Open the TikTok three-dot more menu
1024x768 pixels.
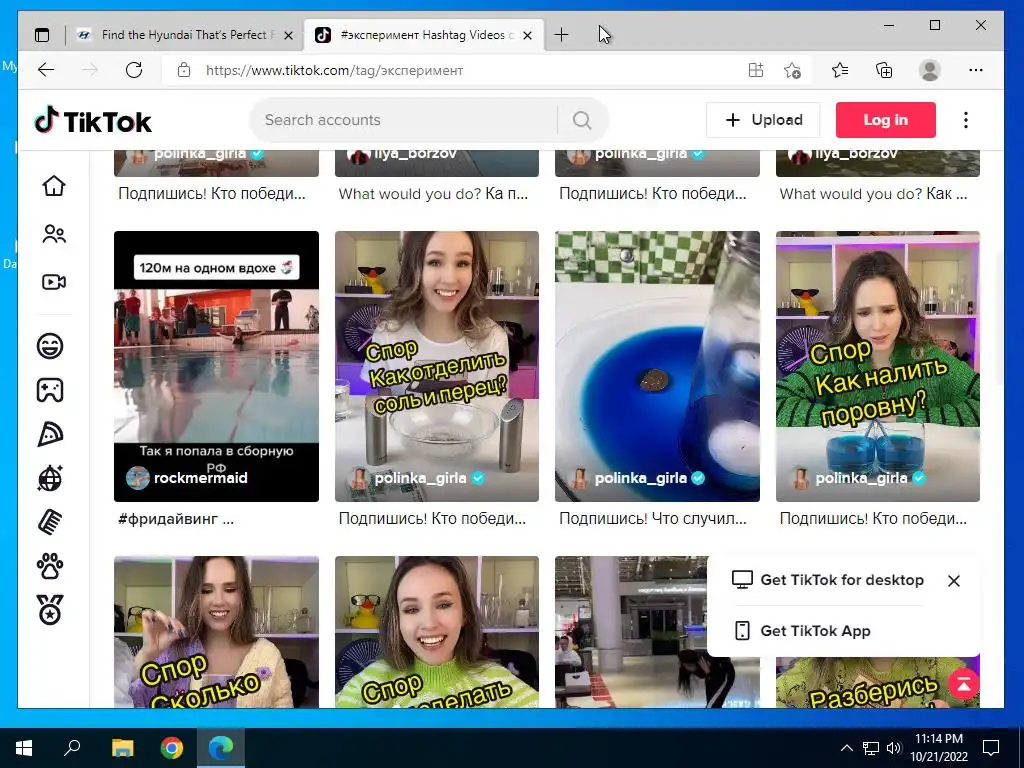[x=966, y=120]
